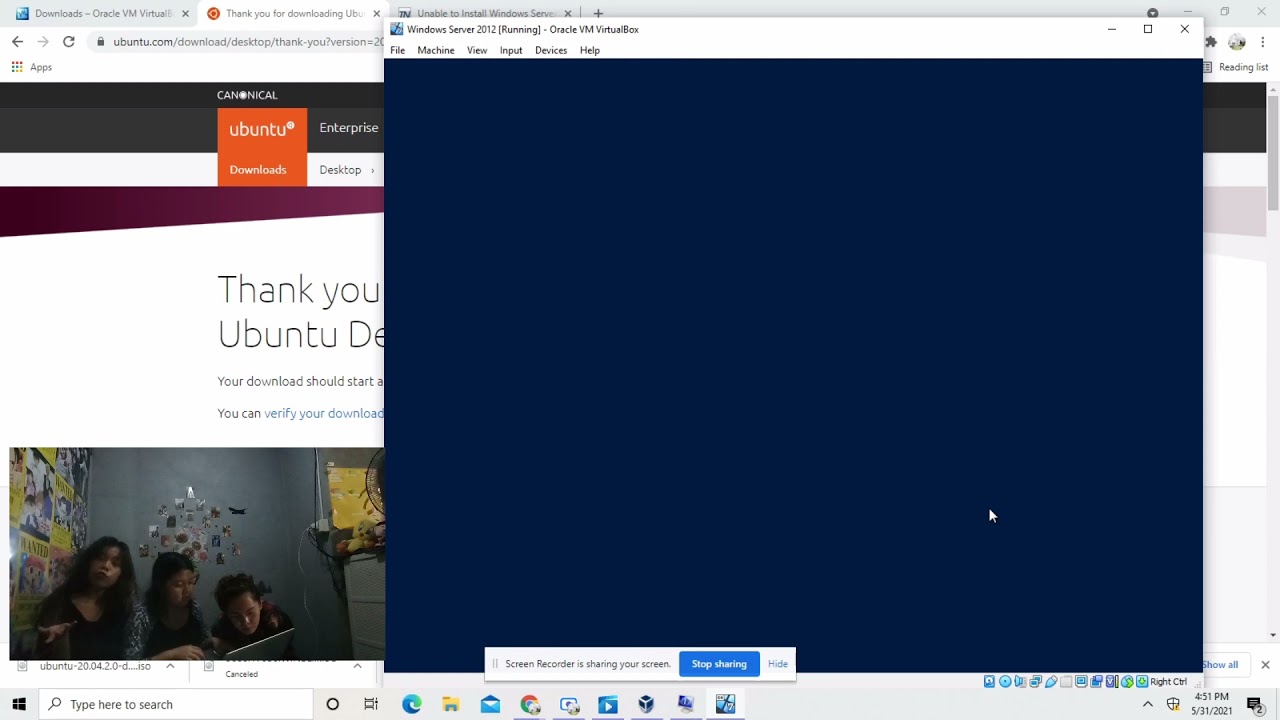1280x720 pixels.
Task: Click USB devices icon in VirtualBox status bar
Action: 1051,681
